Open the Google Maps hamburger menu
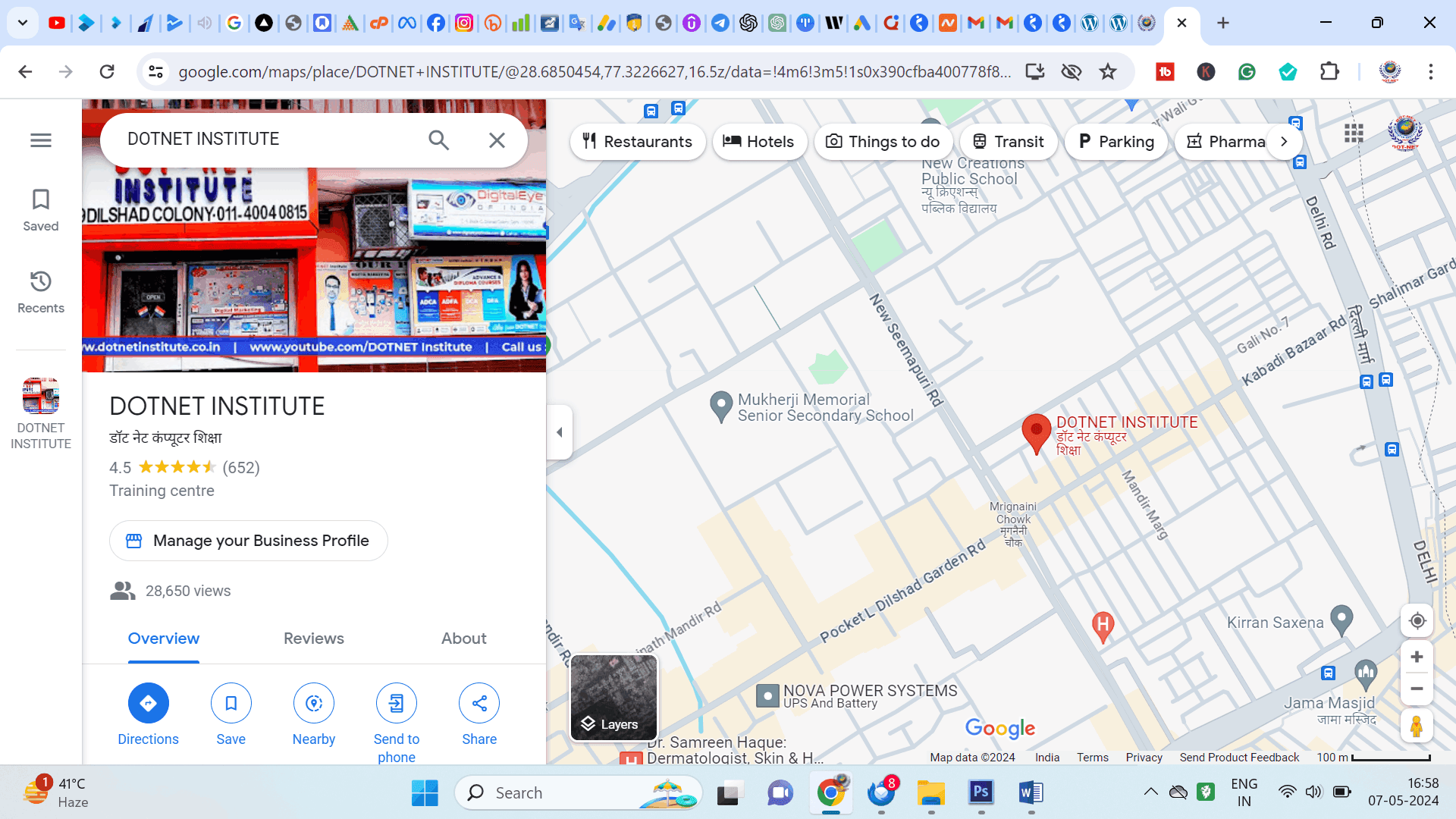The width and height of the screenshot is (1456, 819). [x=41, y=140]
